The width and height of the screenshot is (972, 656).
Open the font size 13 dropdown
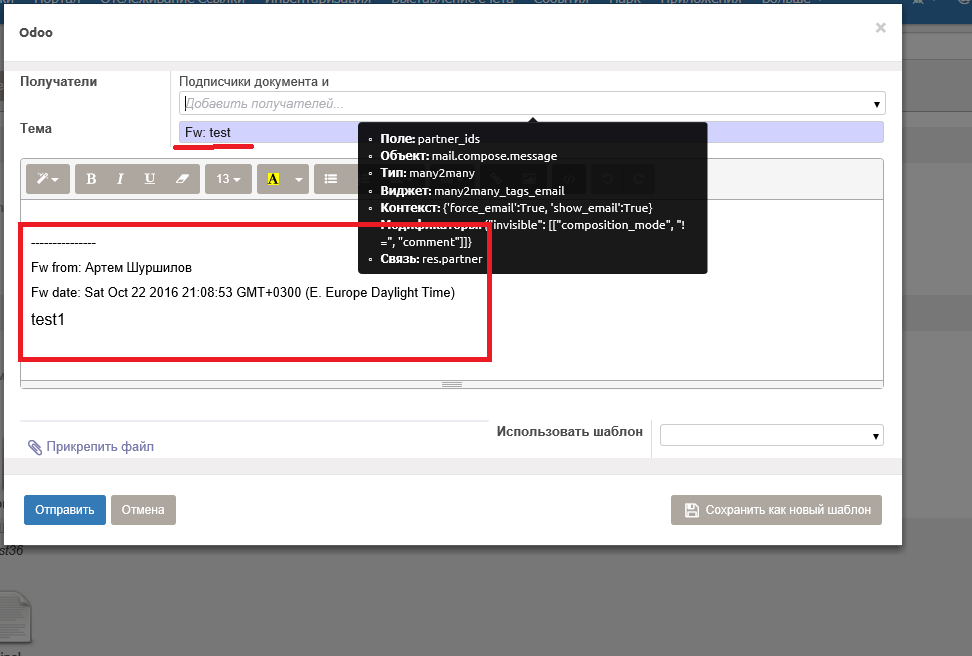pyautogui.click(x=228, y=179)
